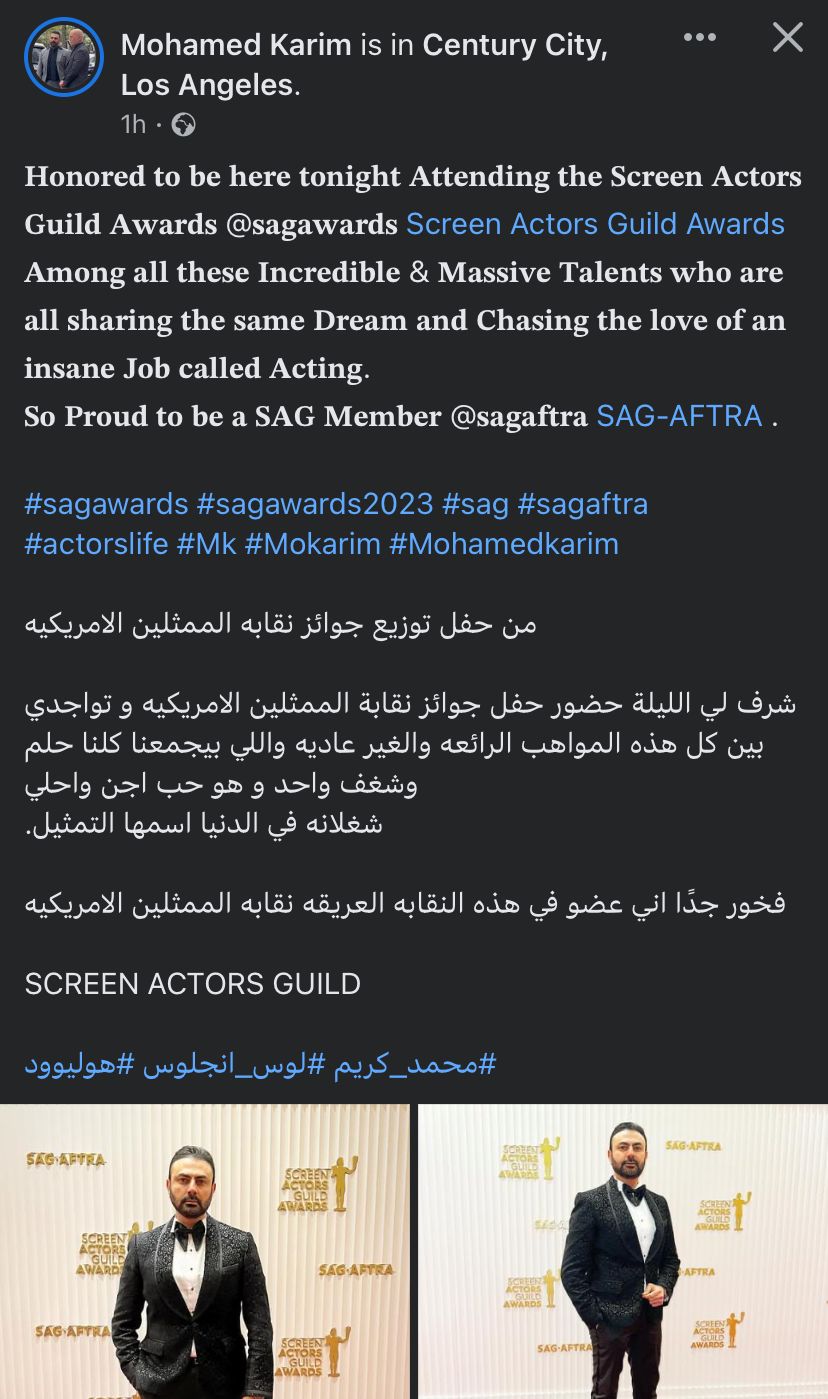Open the Century City, Los Angeles location
The image size is (828, 1399).
(514, 46)
